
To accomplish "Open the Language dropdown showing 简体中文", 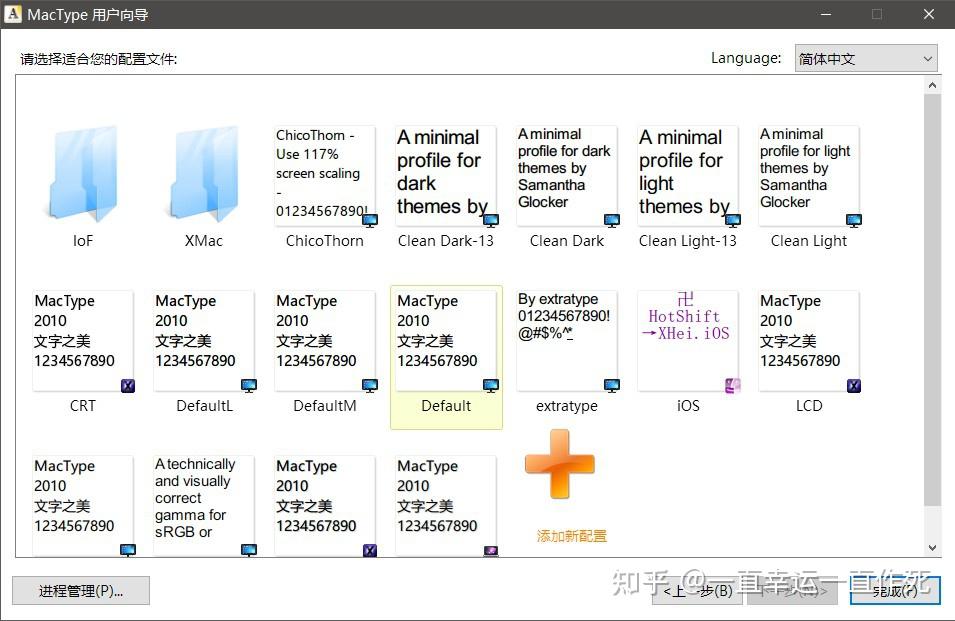I will [865, 58].
